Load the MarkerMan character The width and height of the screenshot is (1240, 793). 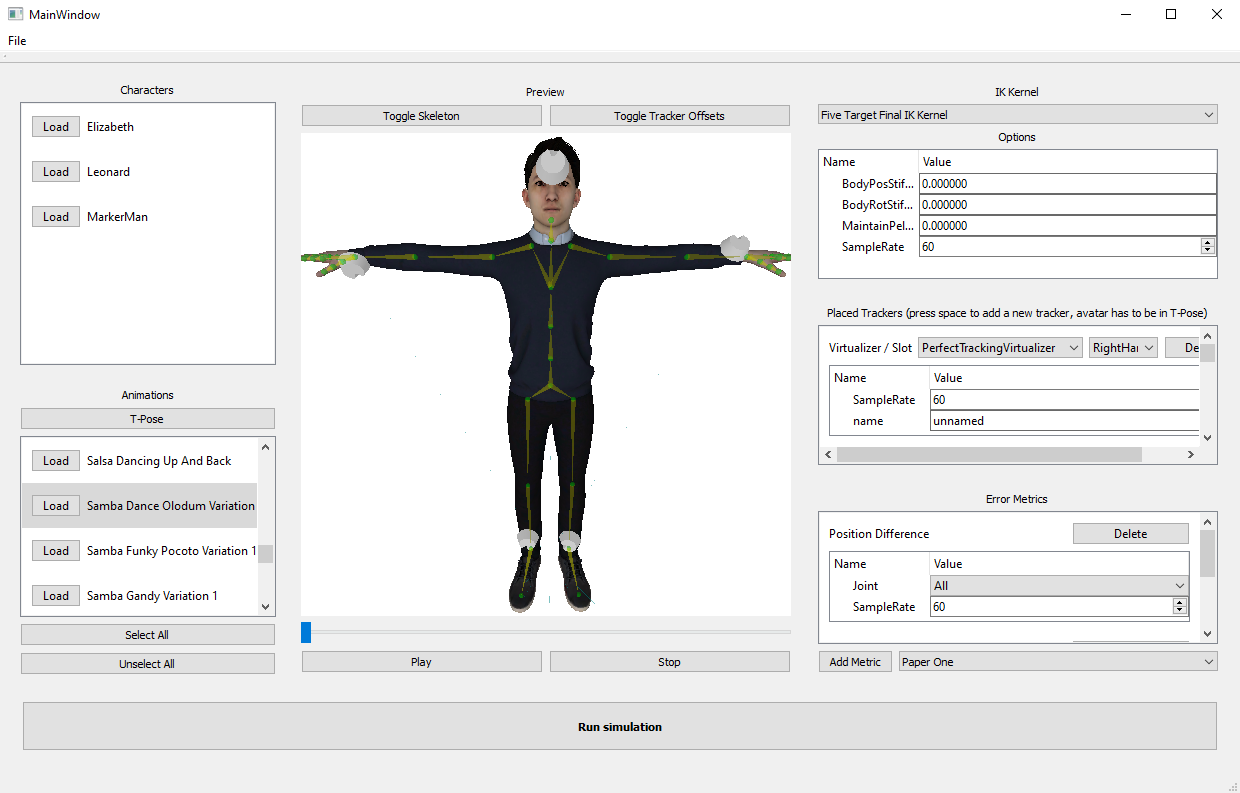coord(56,217)
